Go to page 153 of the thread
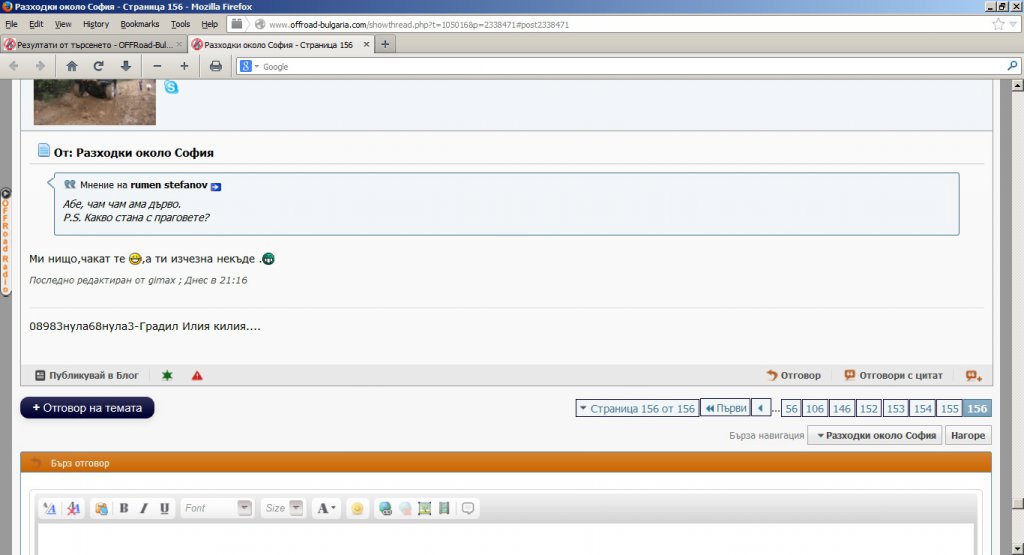This screenshot has width=1024, height=555. 895,408
